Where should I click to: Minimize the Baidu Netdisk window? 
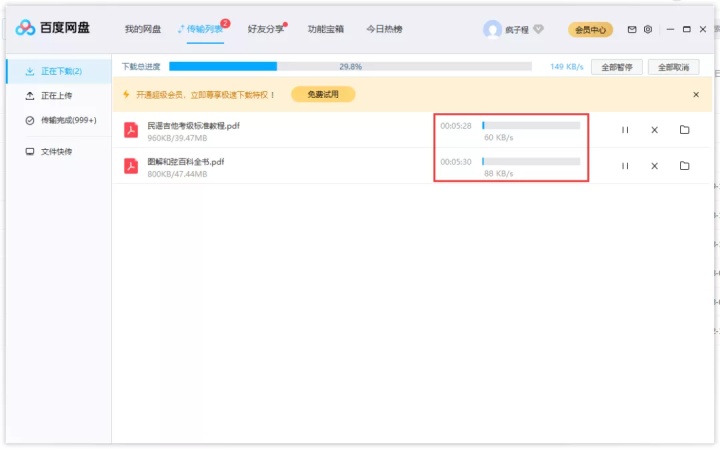click(670, 29)
